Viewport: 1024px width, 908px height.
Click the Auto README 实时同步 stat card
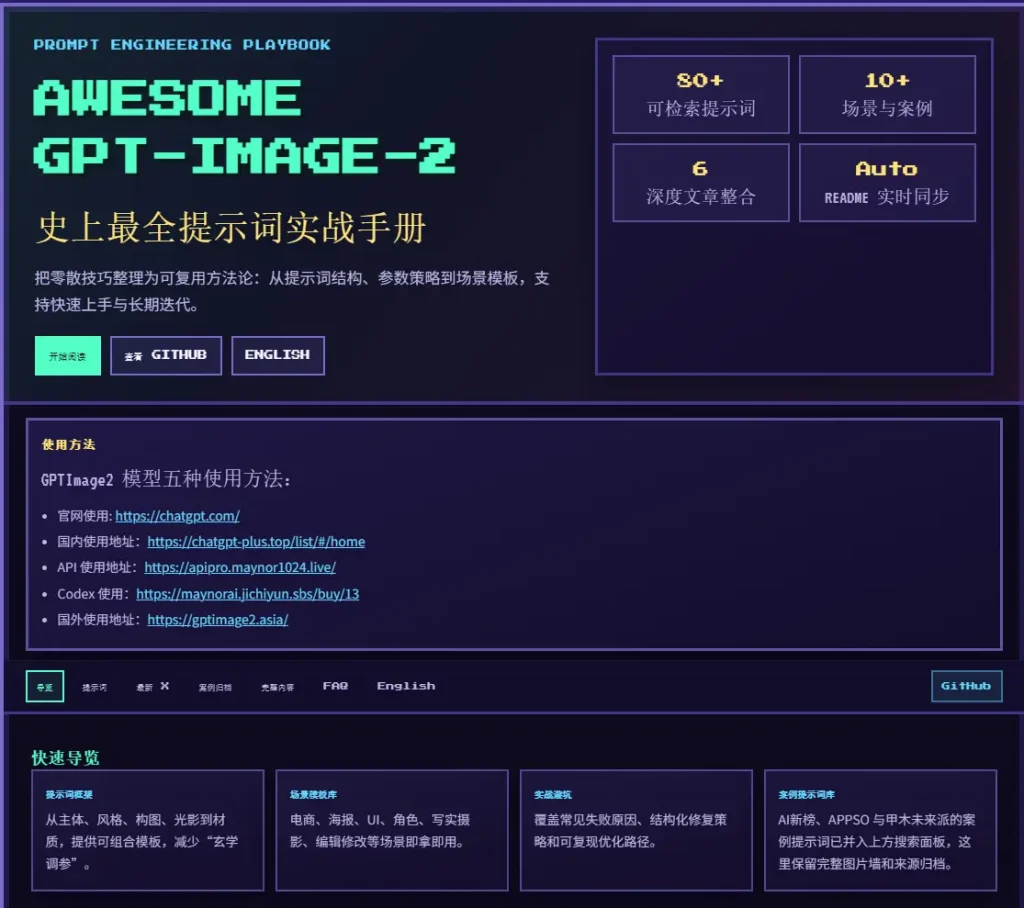(887, 183)
